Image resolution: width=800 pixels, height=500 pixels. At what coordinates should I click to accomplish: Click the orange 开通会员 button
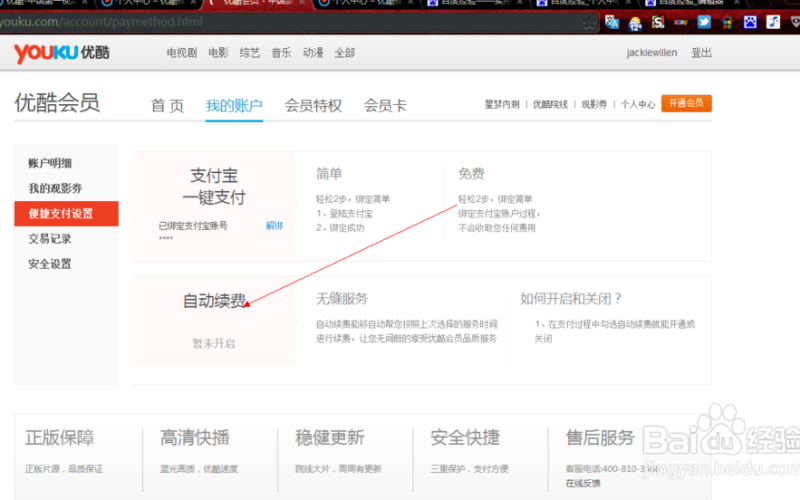click(x=686, y=103)
